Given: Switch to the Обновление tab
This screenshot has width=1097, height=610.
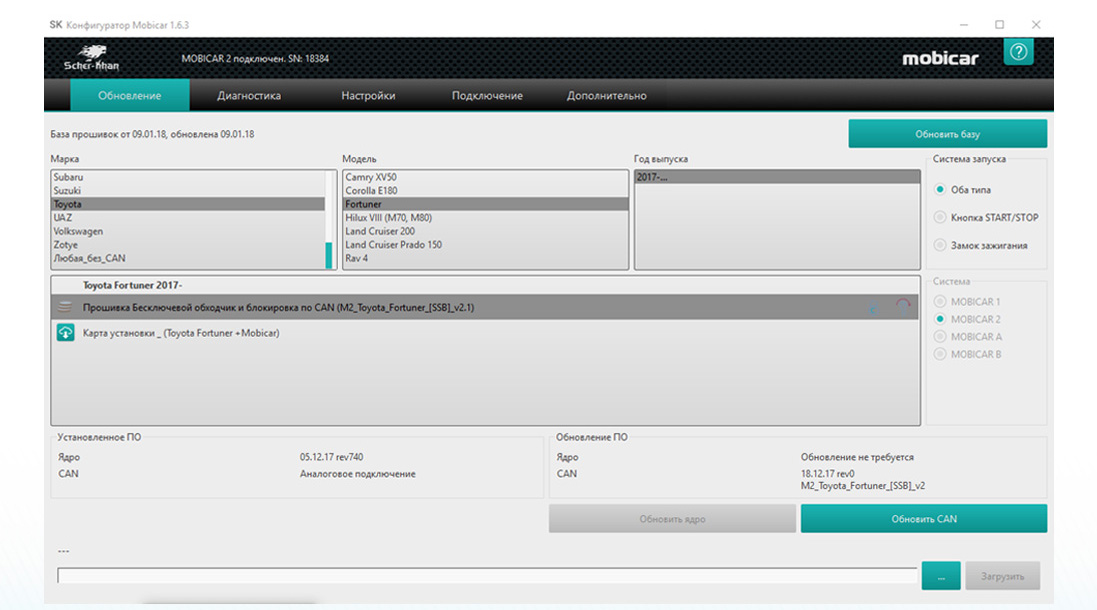Looking at the screenshot, I should point(129,95).
